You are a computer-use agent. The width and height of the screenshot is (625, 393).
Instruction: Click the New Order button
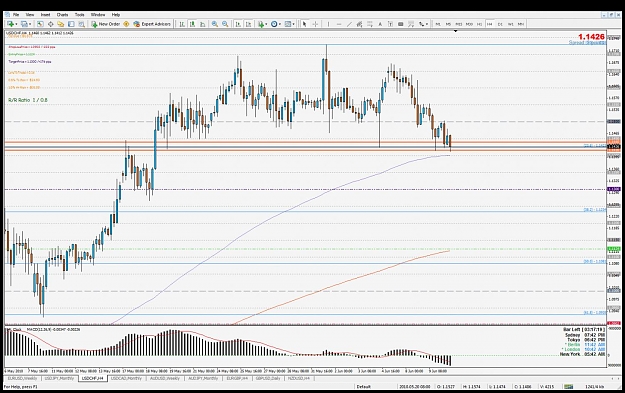coord(105,24)
